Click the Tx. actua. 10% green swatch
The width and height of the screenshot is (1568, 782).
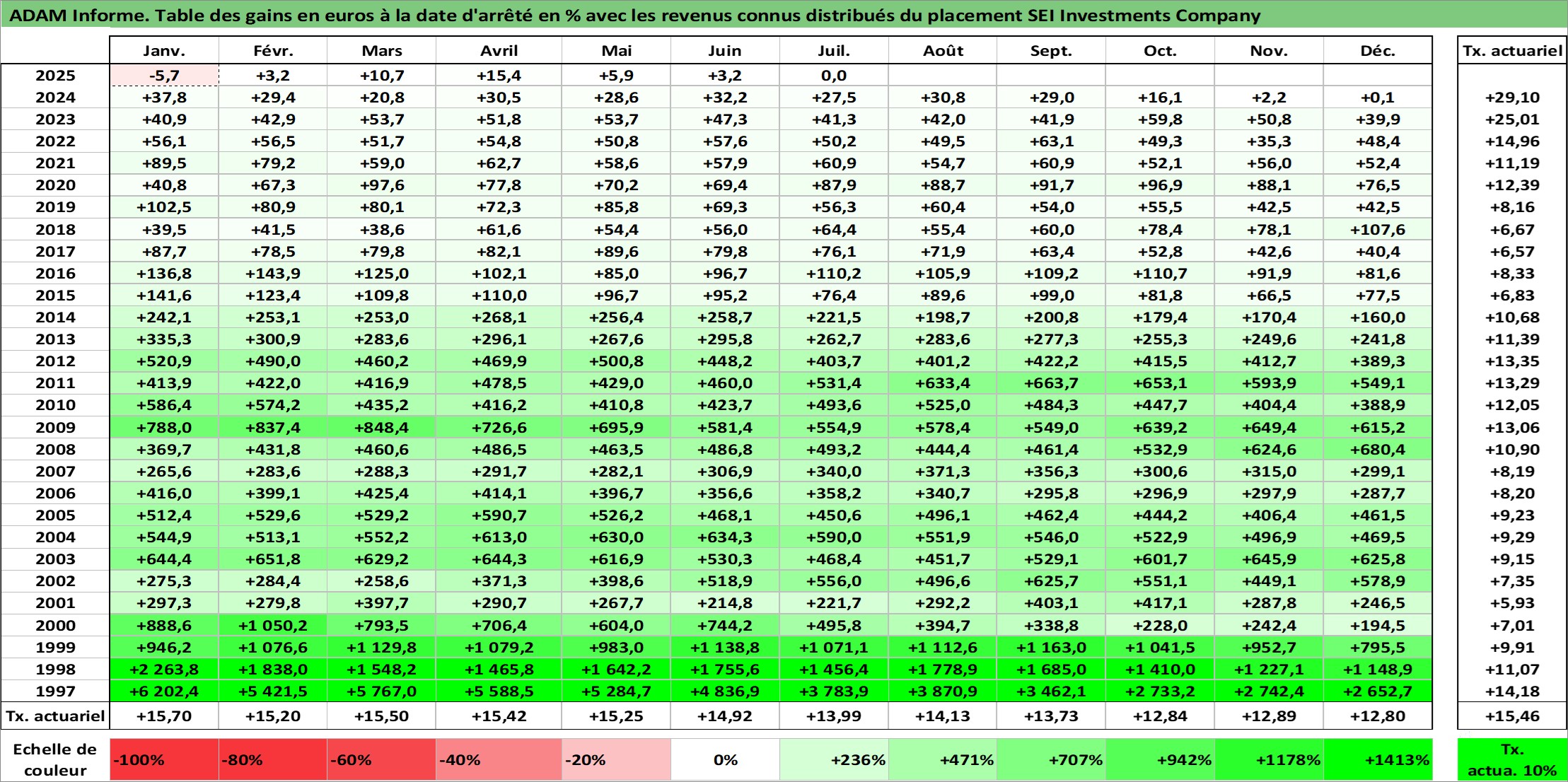1512,760
